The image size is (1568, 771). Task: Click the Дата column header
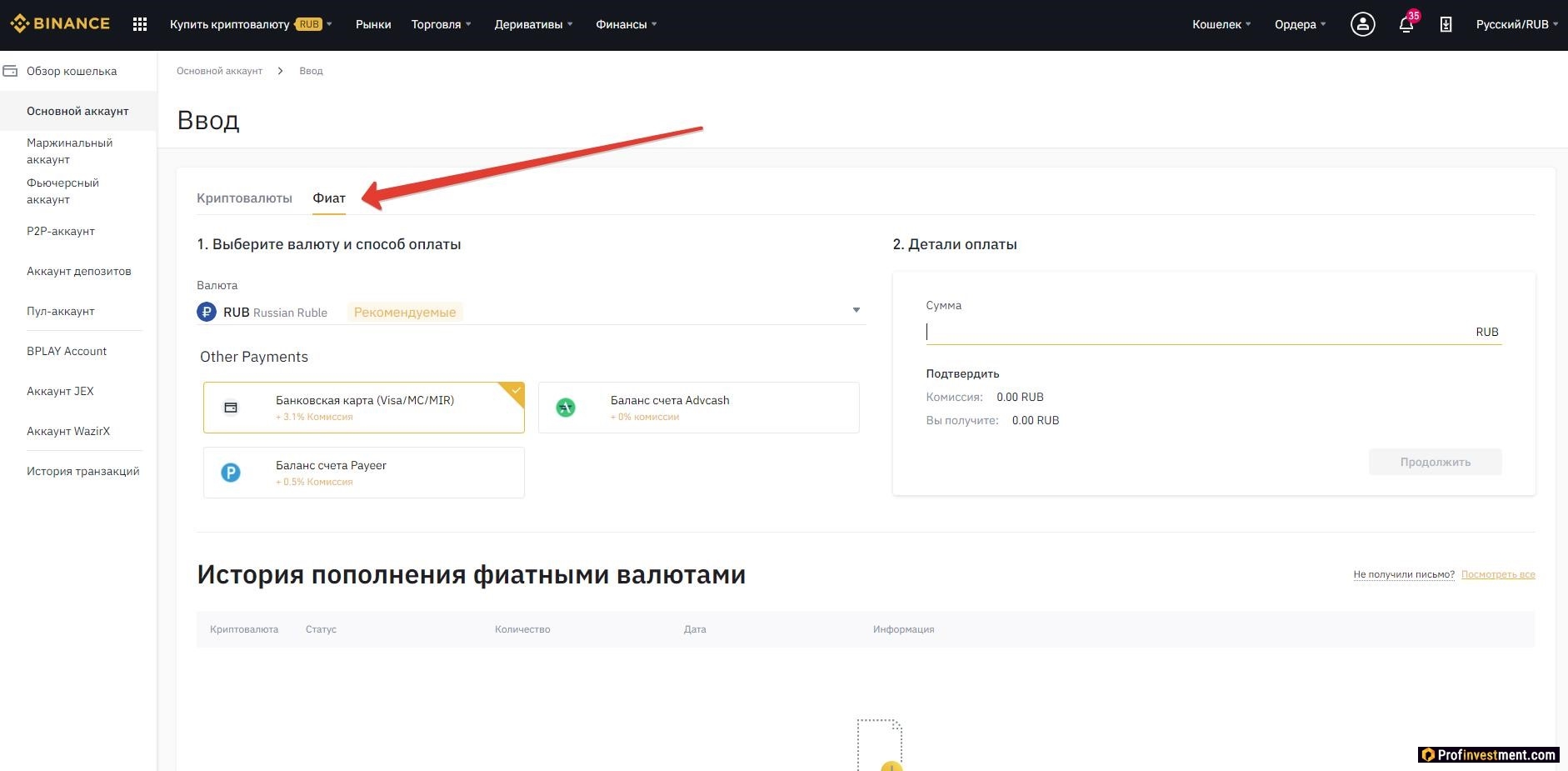pos(695,629)
